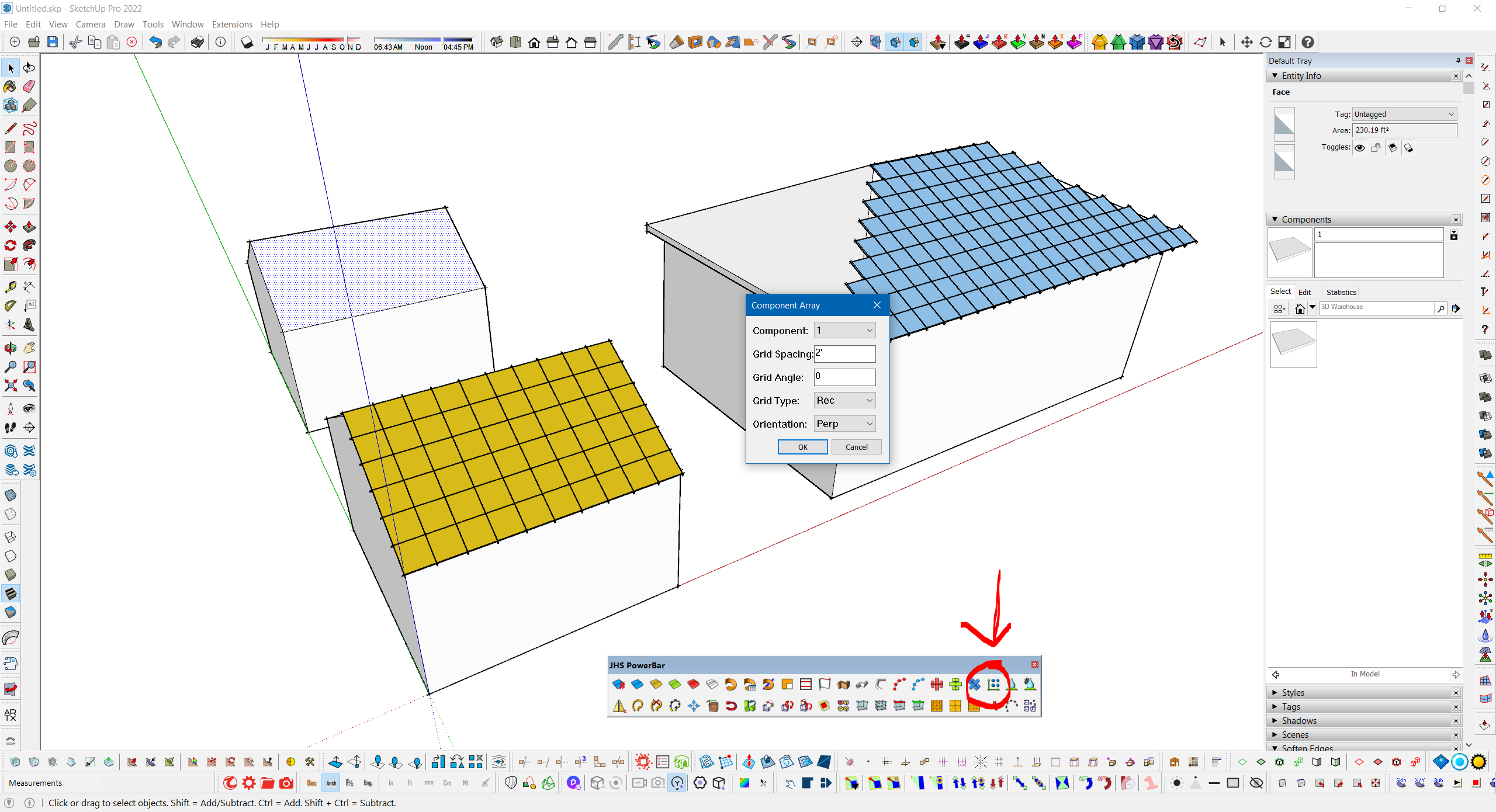Activate the Push/Pull tool
The width and height of the screenshot is (1496, 812).
(x=29, y=227)
